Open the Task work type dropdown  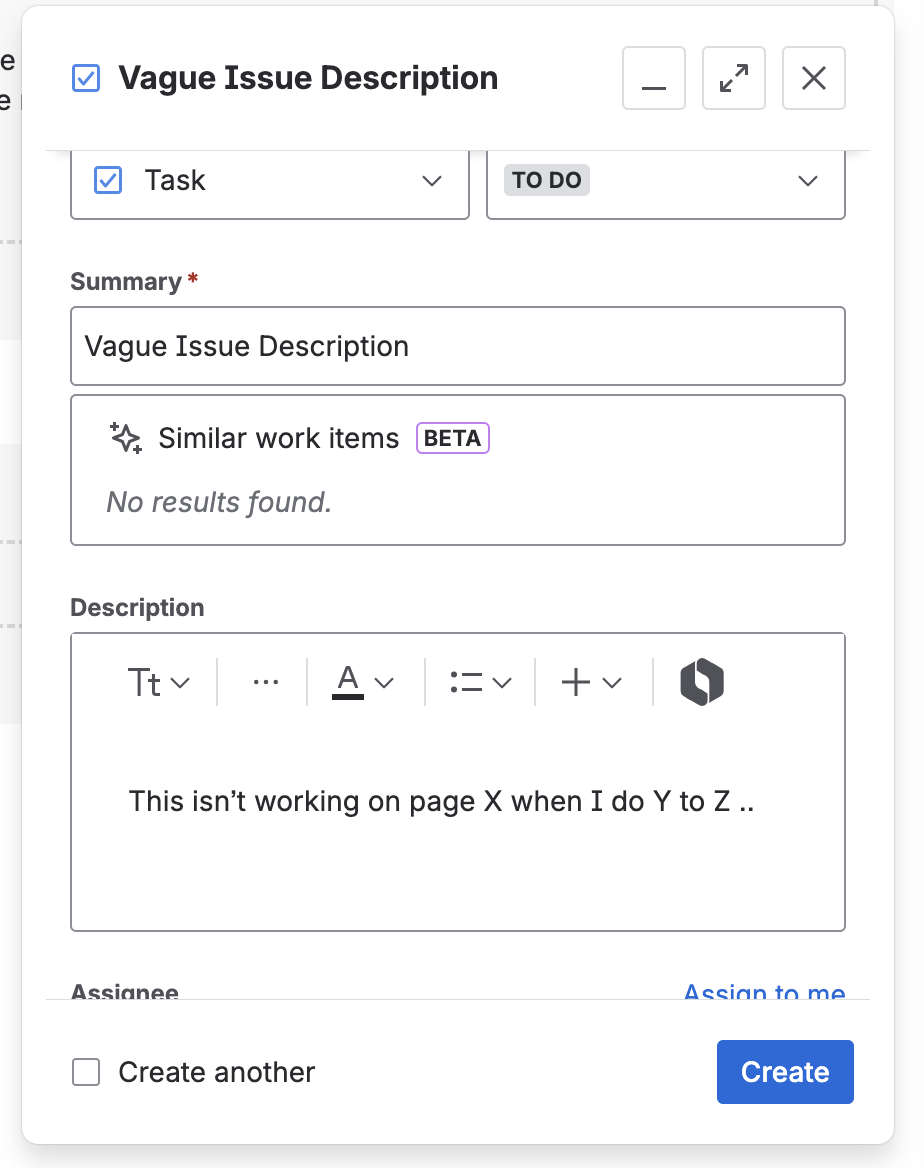click(270, 181)
